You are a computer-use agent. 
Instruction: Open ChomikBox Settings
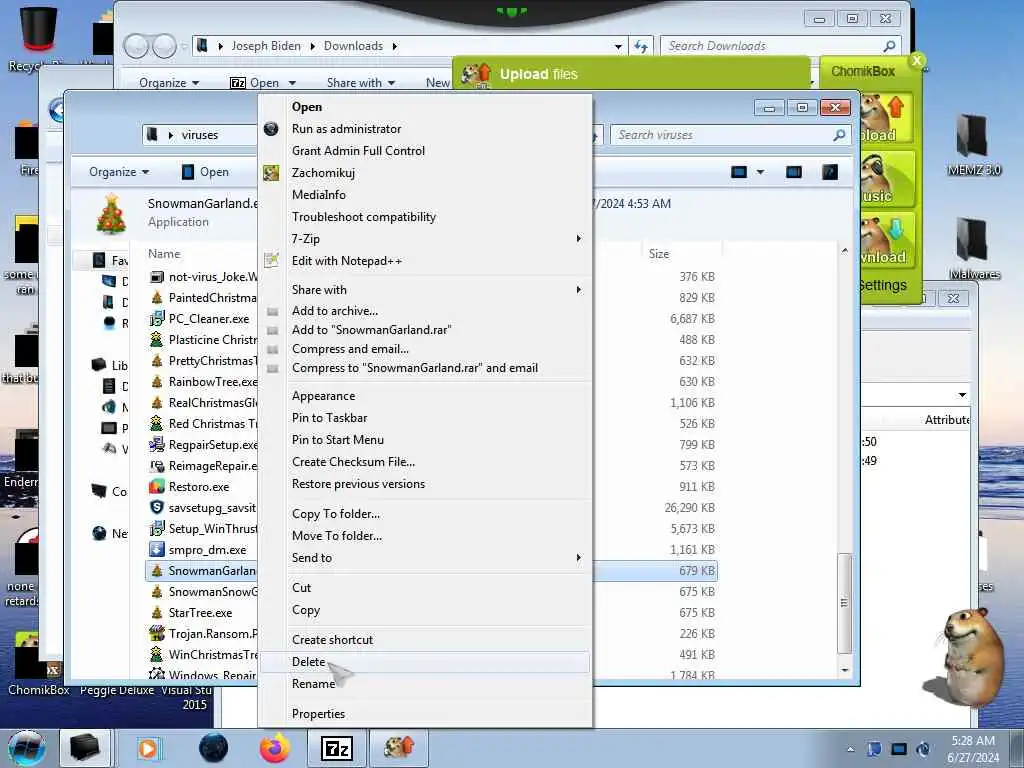tap(882, 285)
